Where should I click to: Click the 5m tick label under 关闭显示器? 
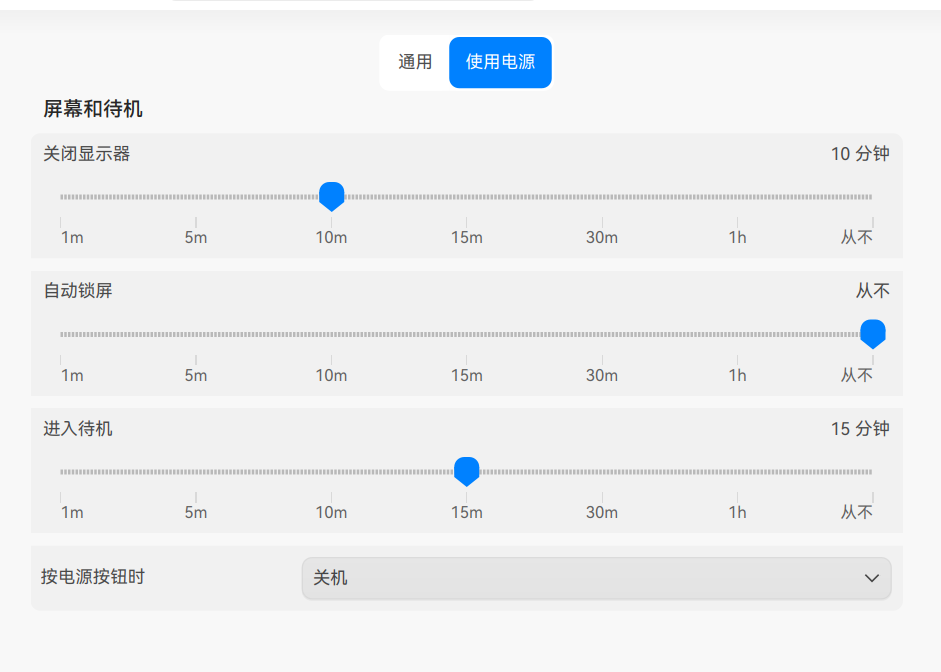click(x=196, y=238)
